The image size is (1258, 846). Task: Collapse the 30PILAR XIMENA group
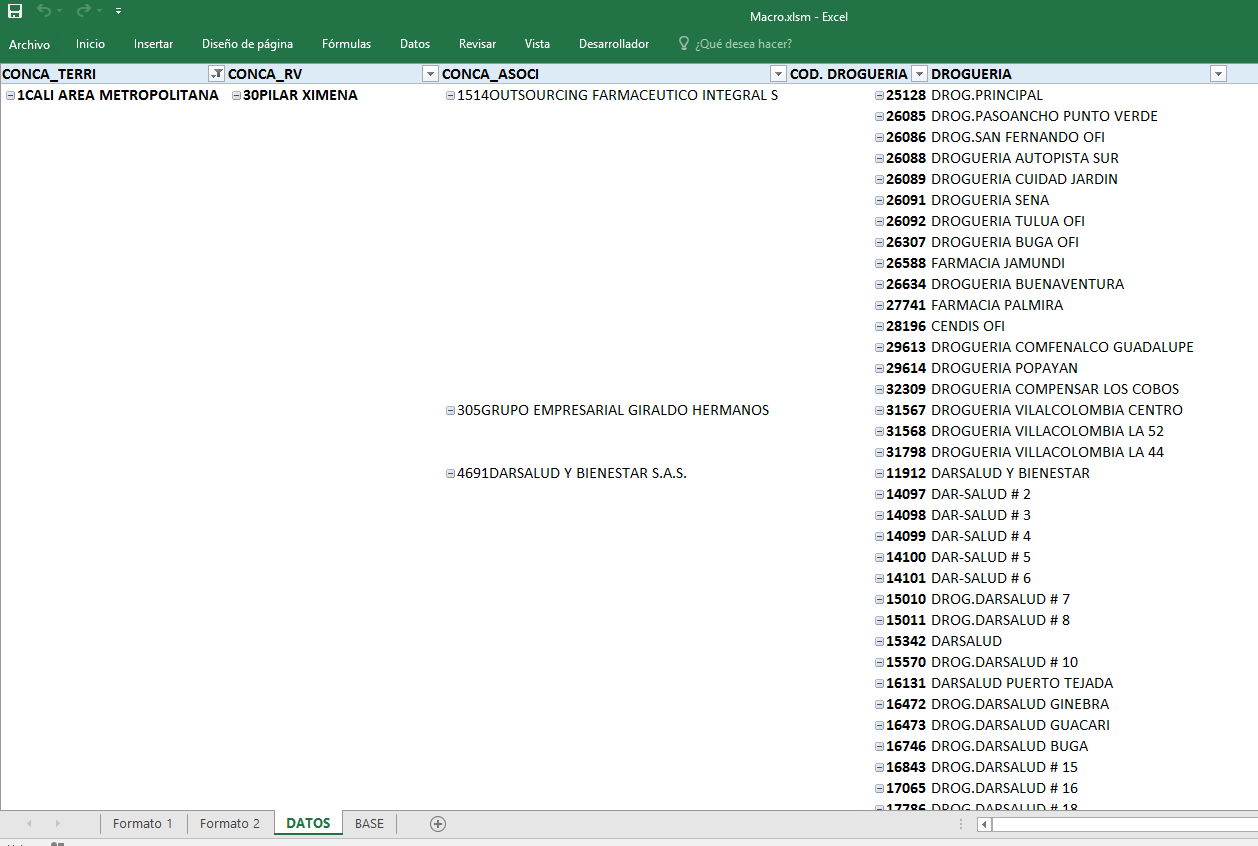236,96
